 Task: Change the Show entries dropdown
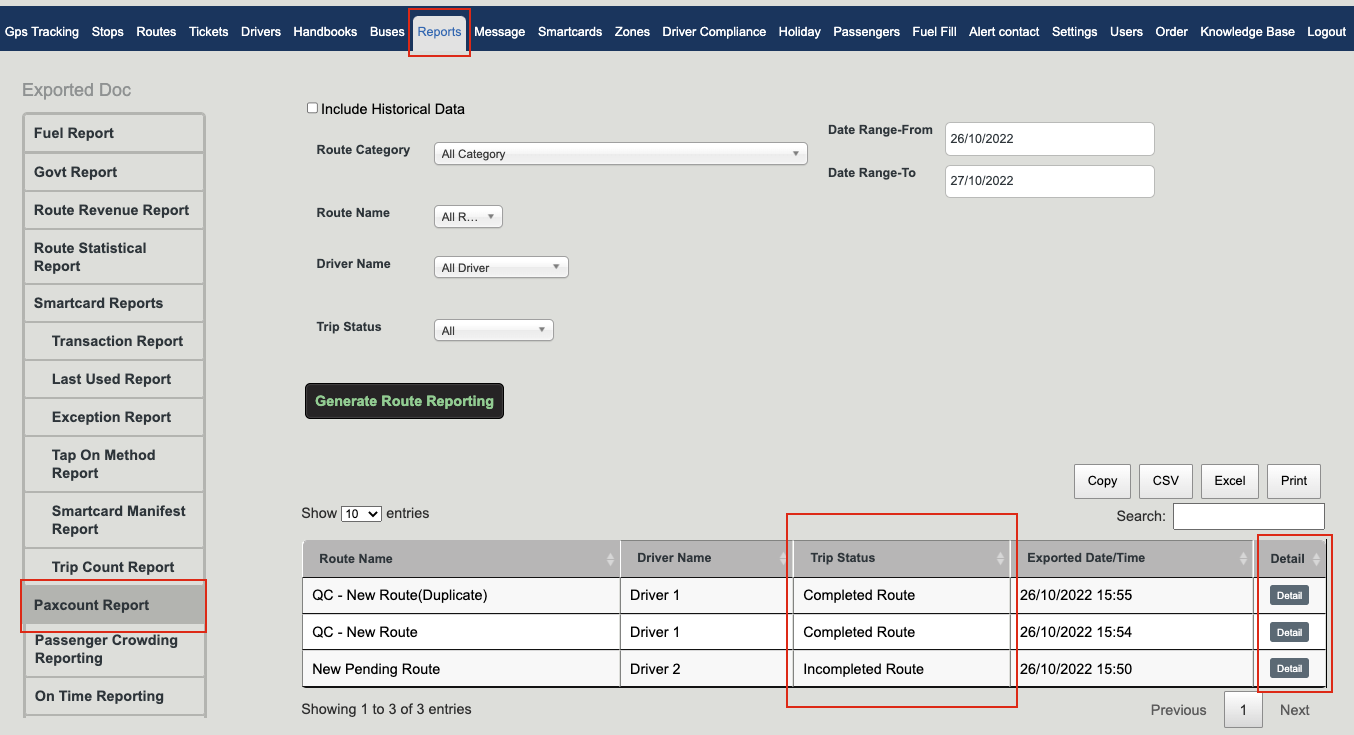[361, 513]
